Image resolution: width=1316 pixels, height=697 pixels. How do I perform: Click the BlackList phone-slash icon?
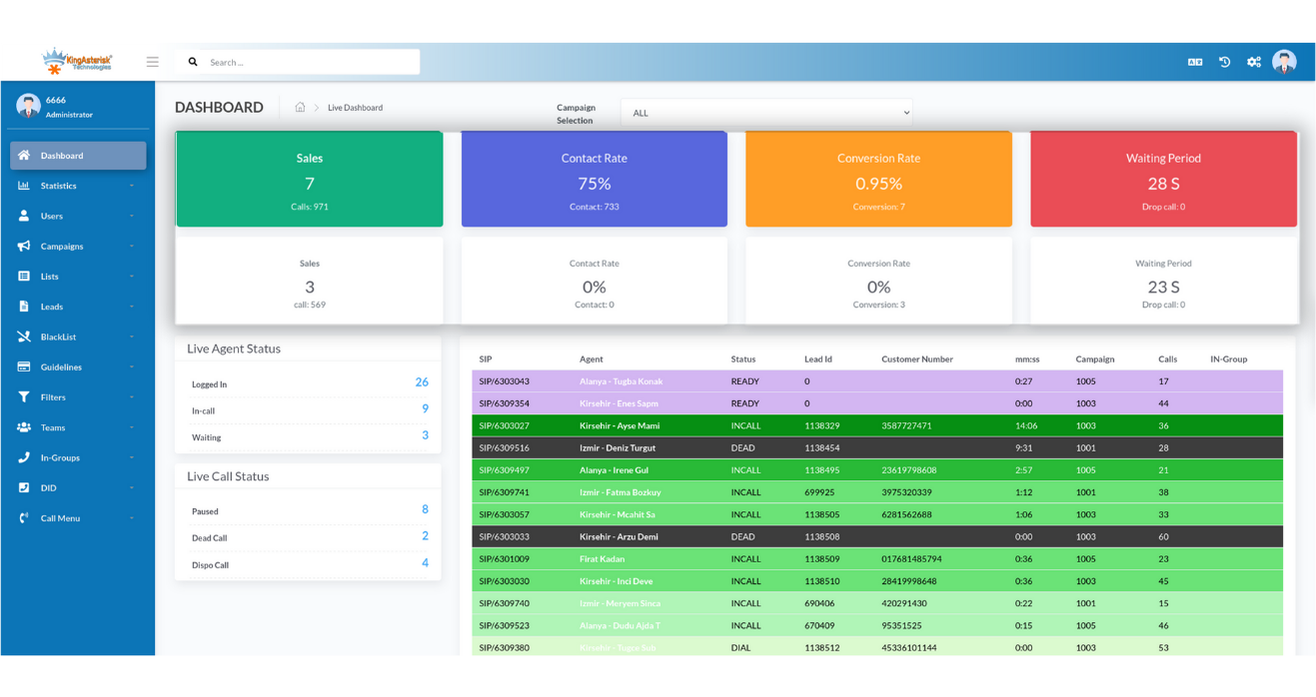tap(24, 337)
